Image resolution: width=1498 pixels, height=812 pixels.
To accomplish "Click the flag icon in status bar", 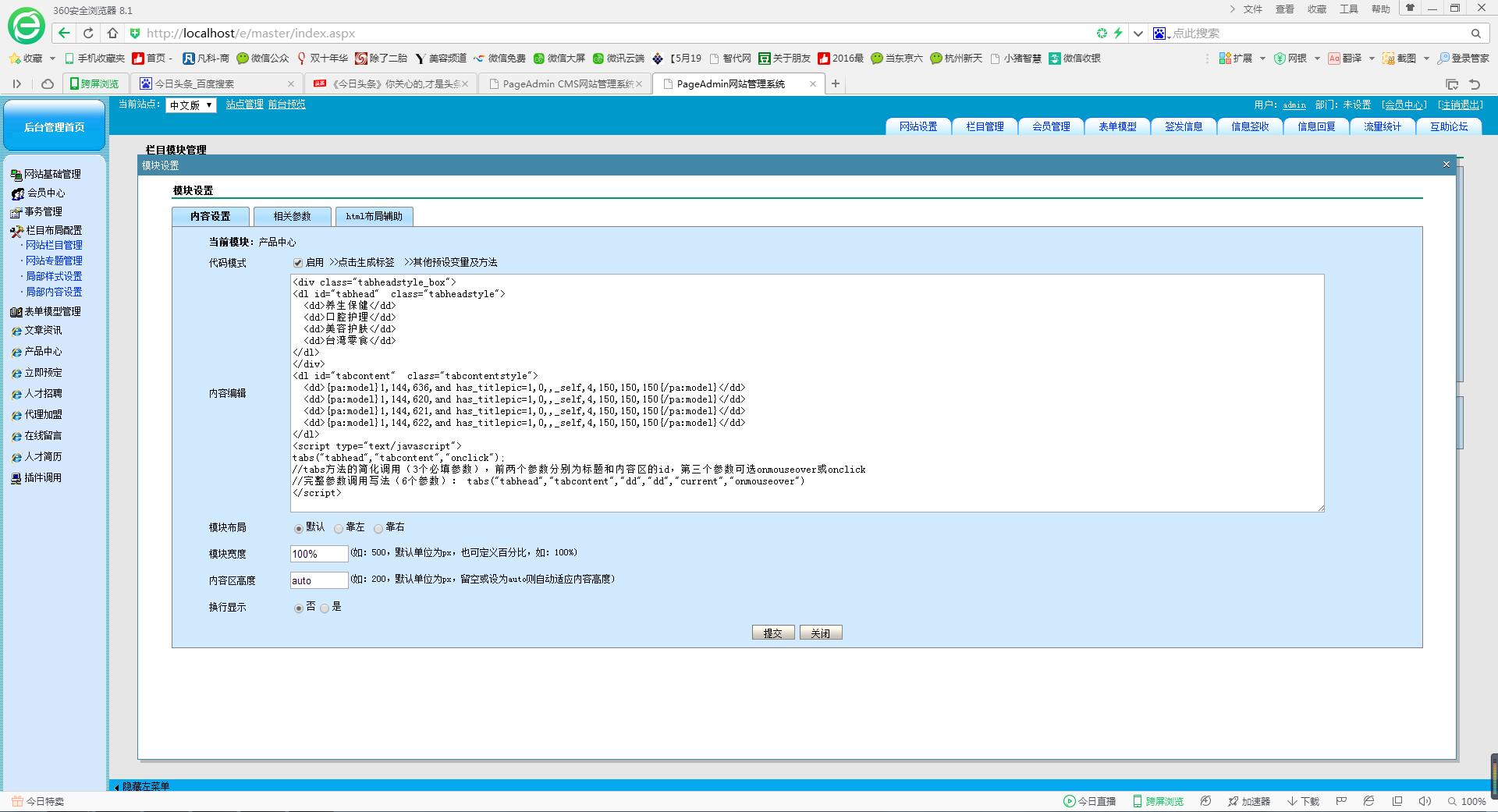I will (x=1341, y=801).
